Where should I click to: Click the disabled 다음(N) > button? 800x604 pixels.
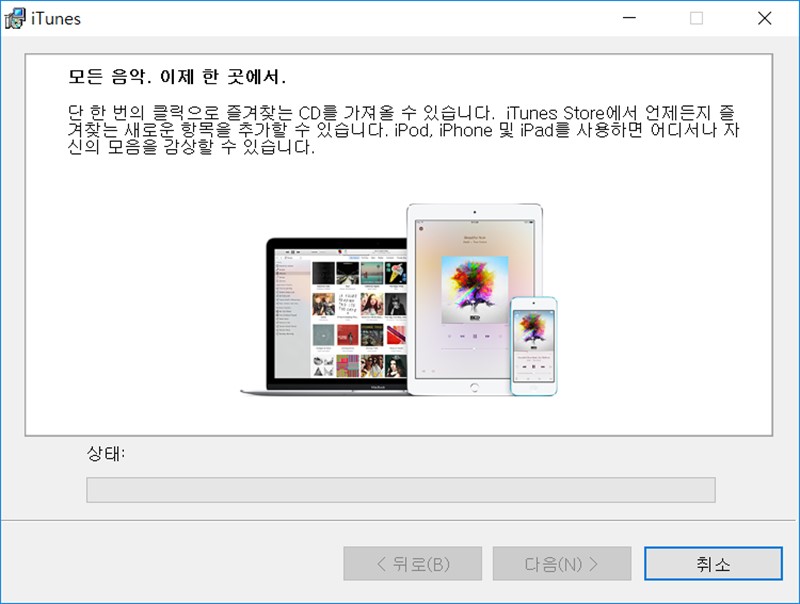click(562, 564)
